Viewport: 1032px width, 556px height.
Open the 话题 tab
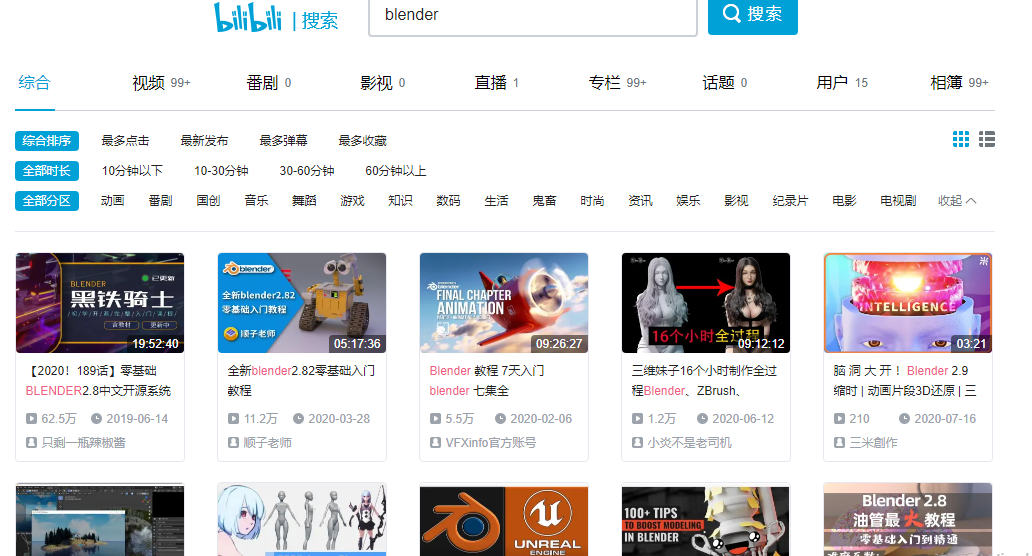point(725,83)
